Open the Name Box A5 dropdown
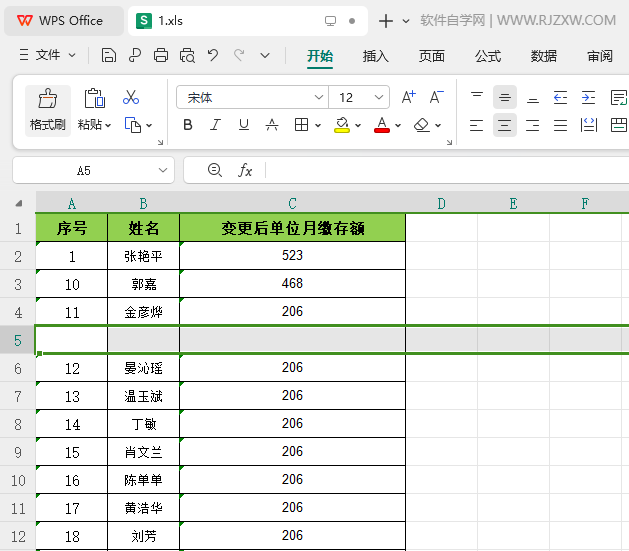Screen dimensions: 629x551 (162, 170)
